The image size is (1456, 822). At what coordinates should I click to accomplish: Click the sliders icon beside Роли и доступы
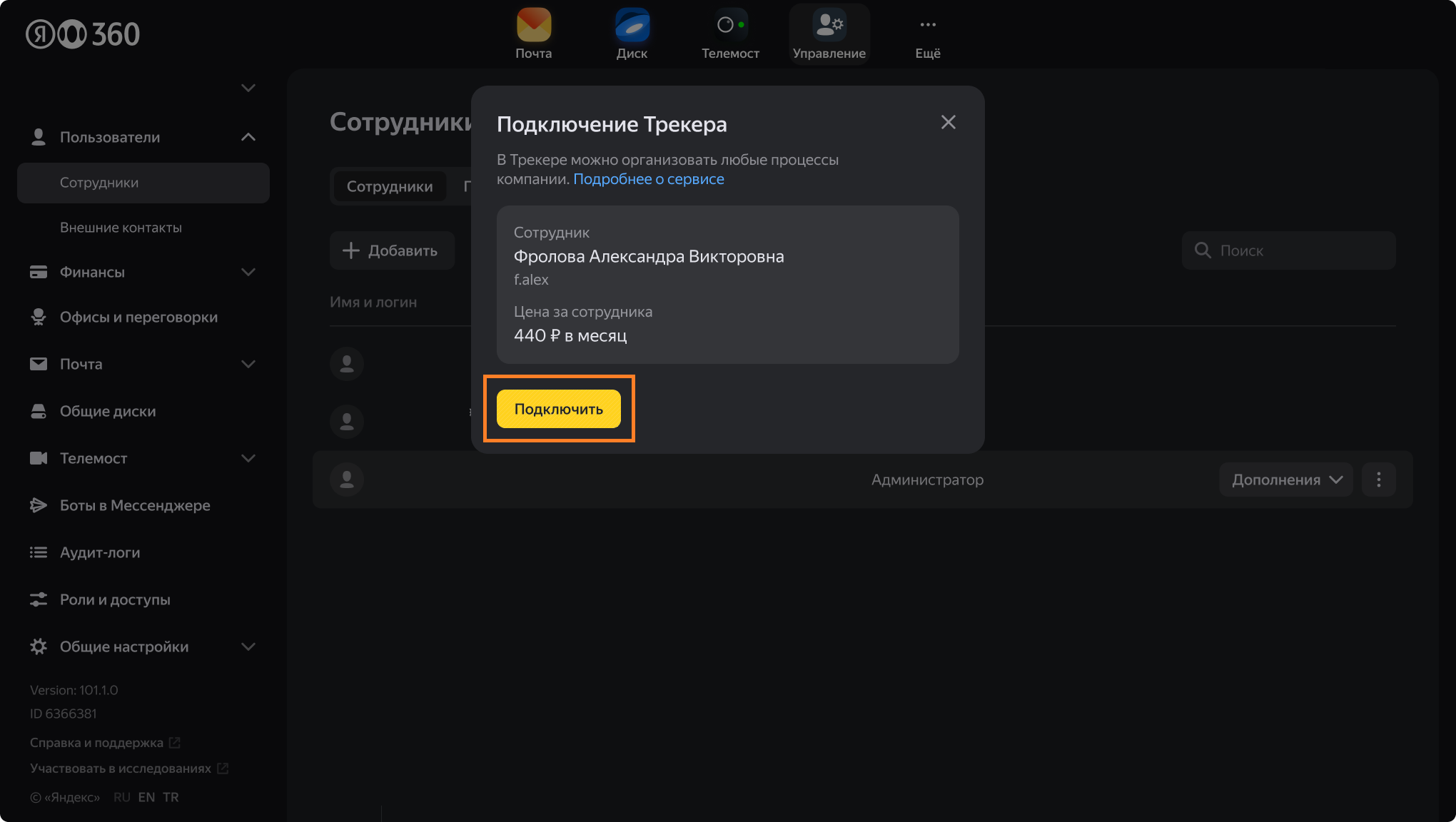pos(39,599)
